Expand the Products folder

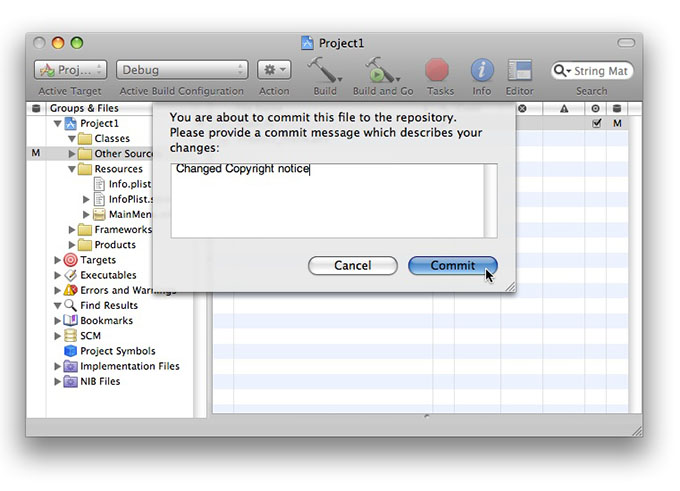[72, 245]
